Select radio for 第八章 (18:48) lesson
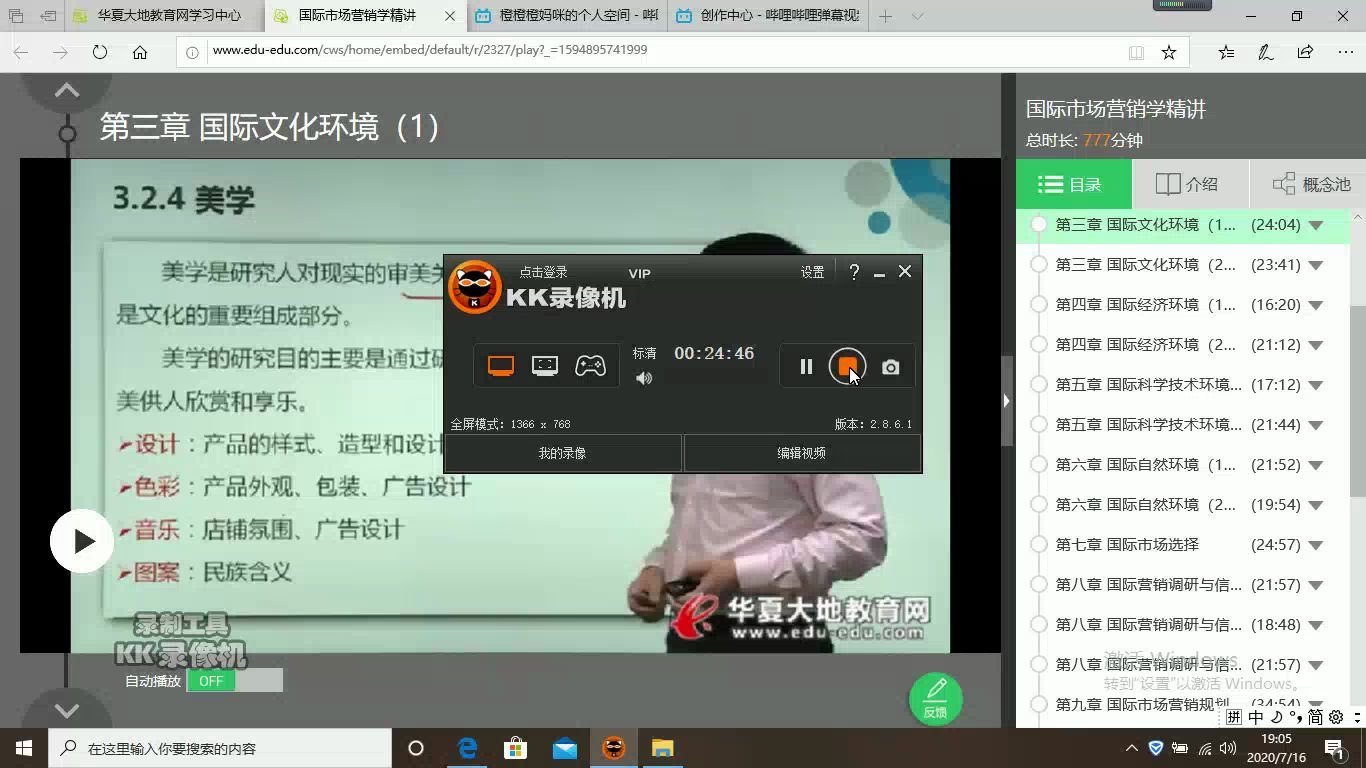 point(1039,624)
